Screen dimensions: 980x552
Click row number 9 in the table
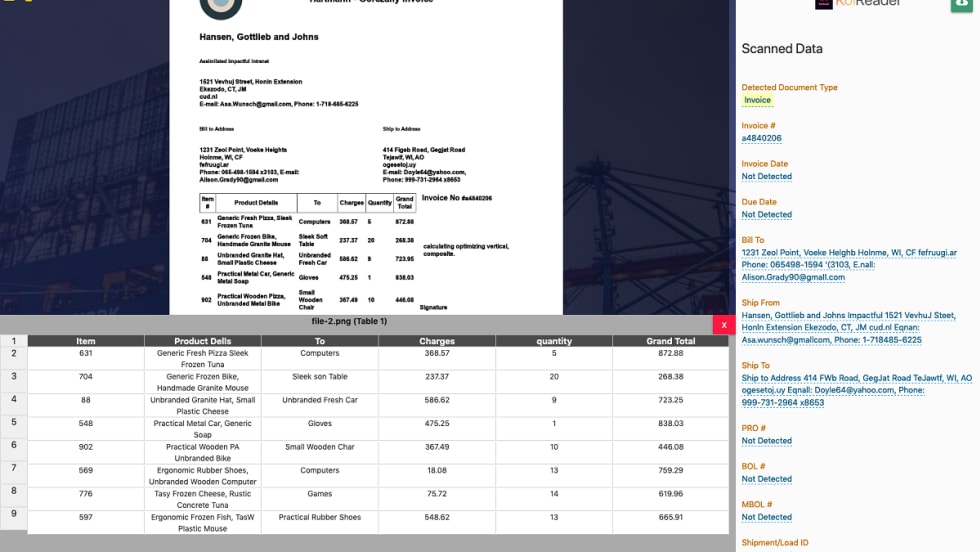[14, 514]
